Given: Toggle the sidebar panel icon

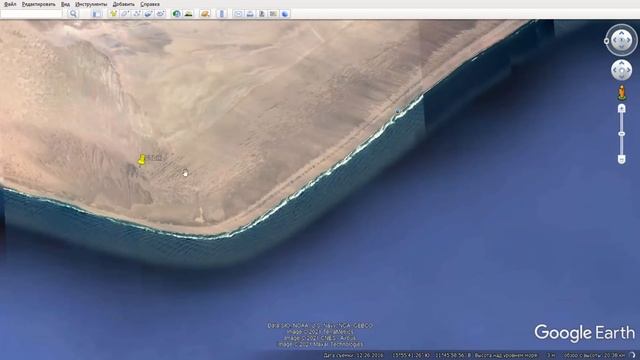Looking at the screenshot, I should (97, 14).
